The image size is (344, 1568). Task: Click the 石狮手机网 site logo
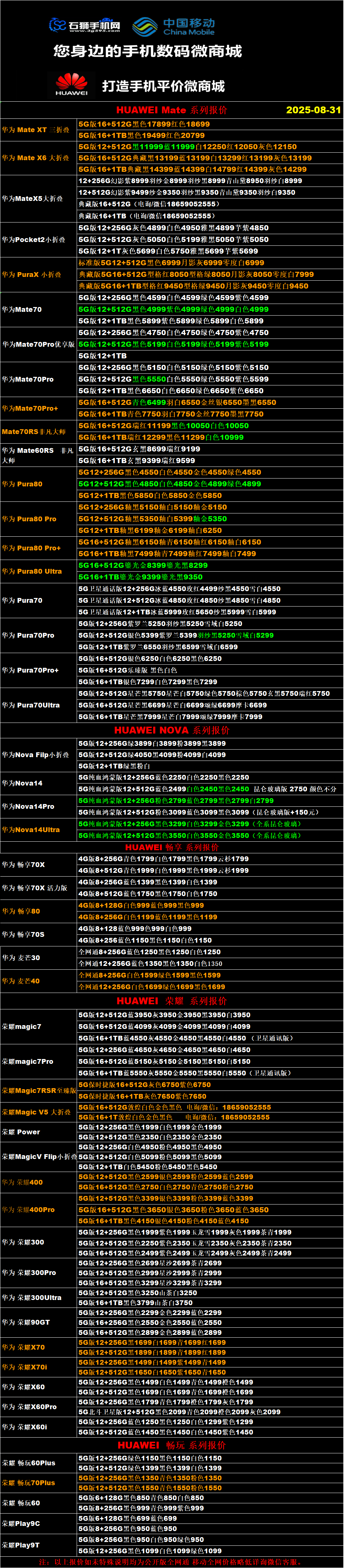pyautogui.click(x=85, y=26)
